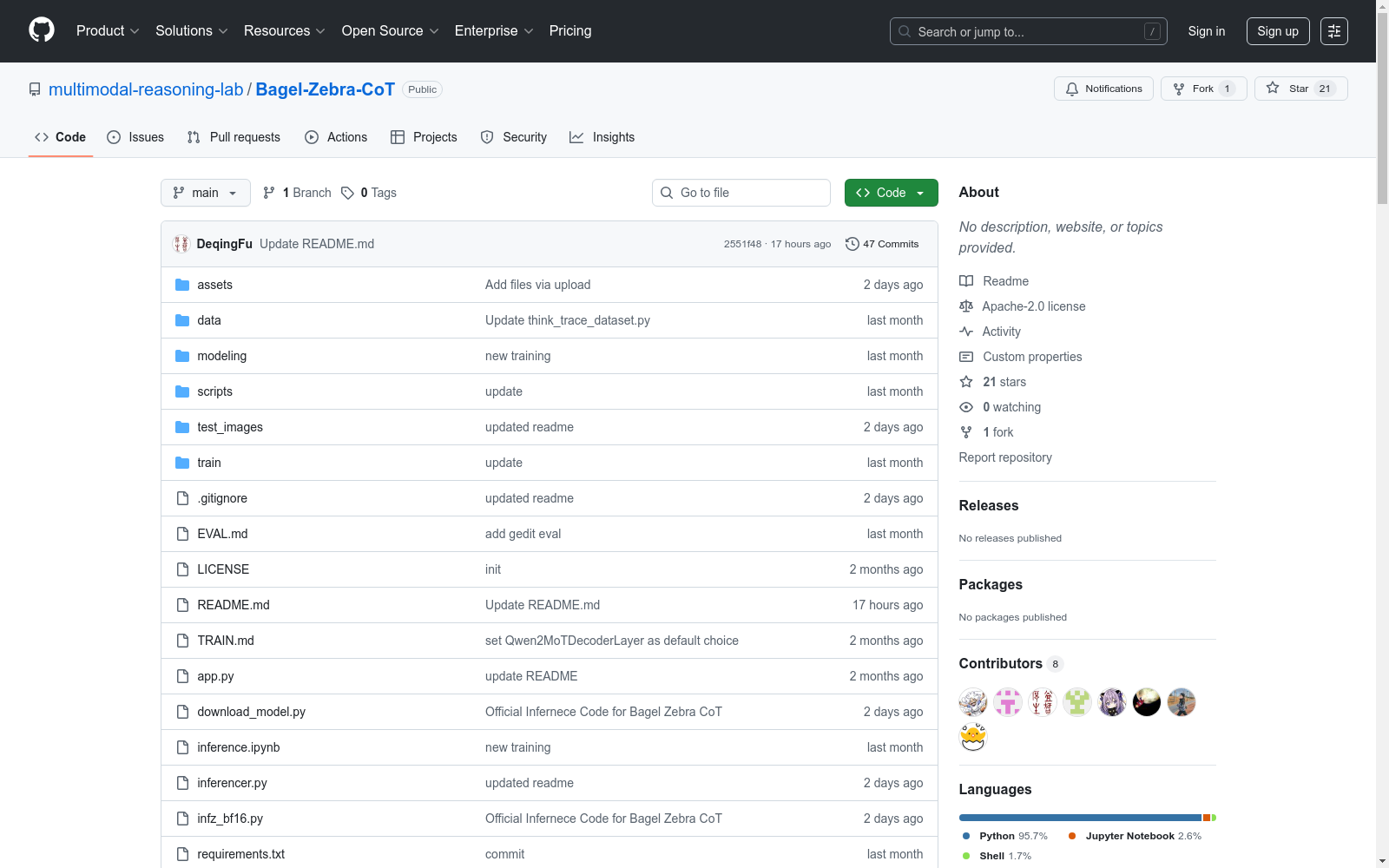1389x868 pixels.
Task: Focus the Search or jump to field
Action: (x=1029, y=31)
